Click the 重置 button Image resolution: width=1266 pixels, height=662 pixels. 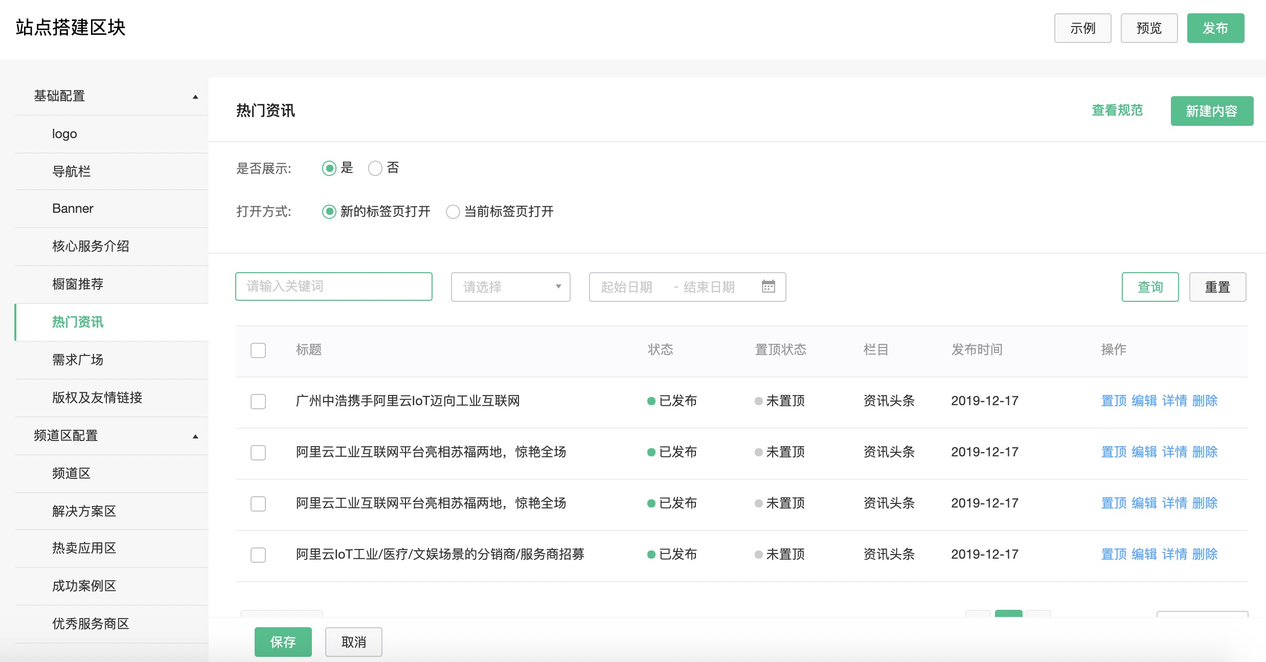tap(1217, 287)
